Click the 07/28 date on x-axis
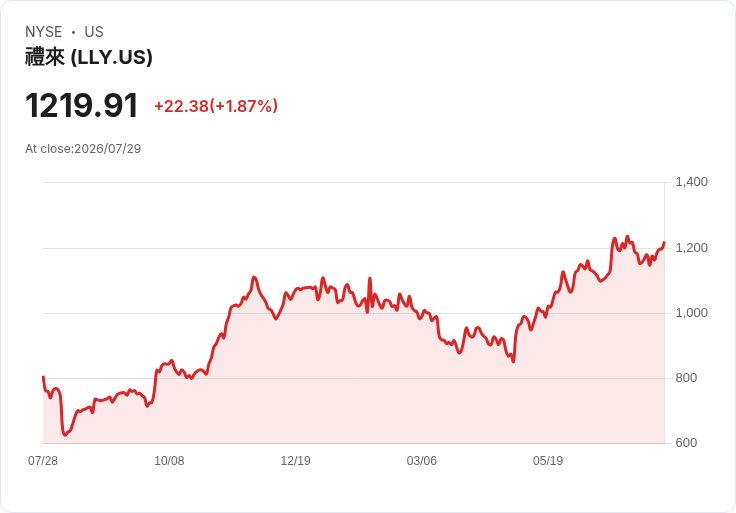736x513 pixels. pos(43,461)
